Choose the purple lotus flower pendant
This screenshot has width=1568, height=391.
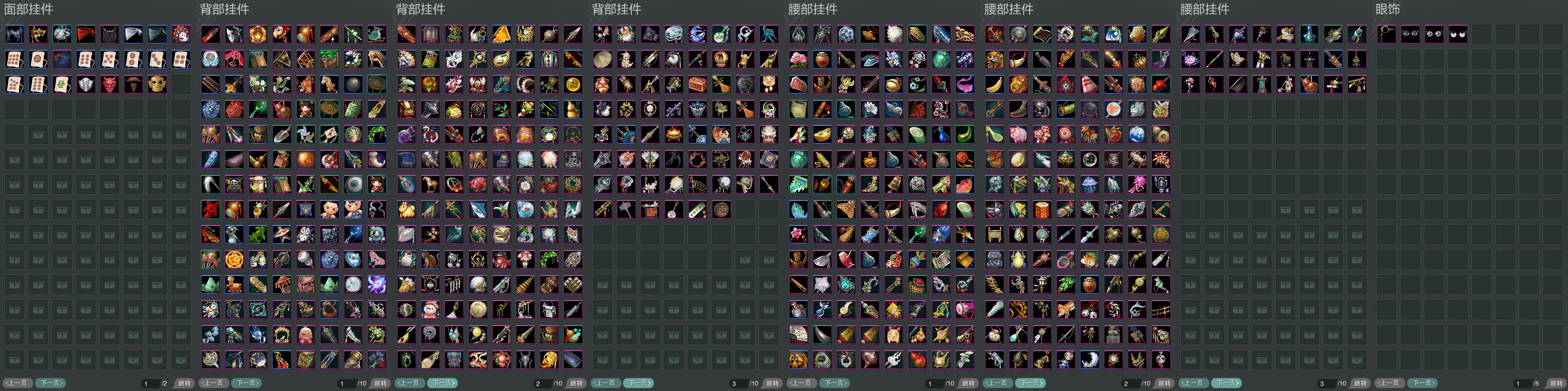point(1191,59)
